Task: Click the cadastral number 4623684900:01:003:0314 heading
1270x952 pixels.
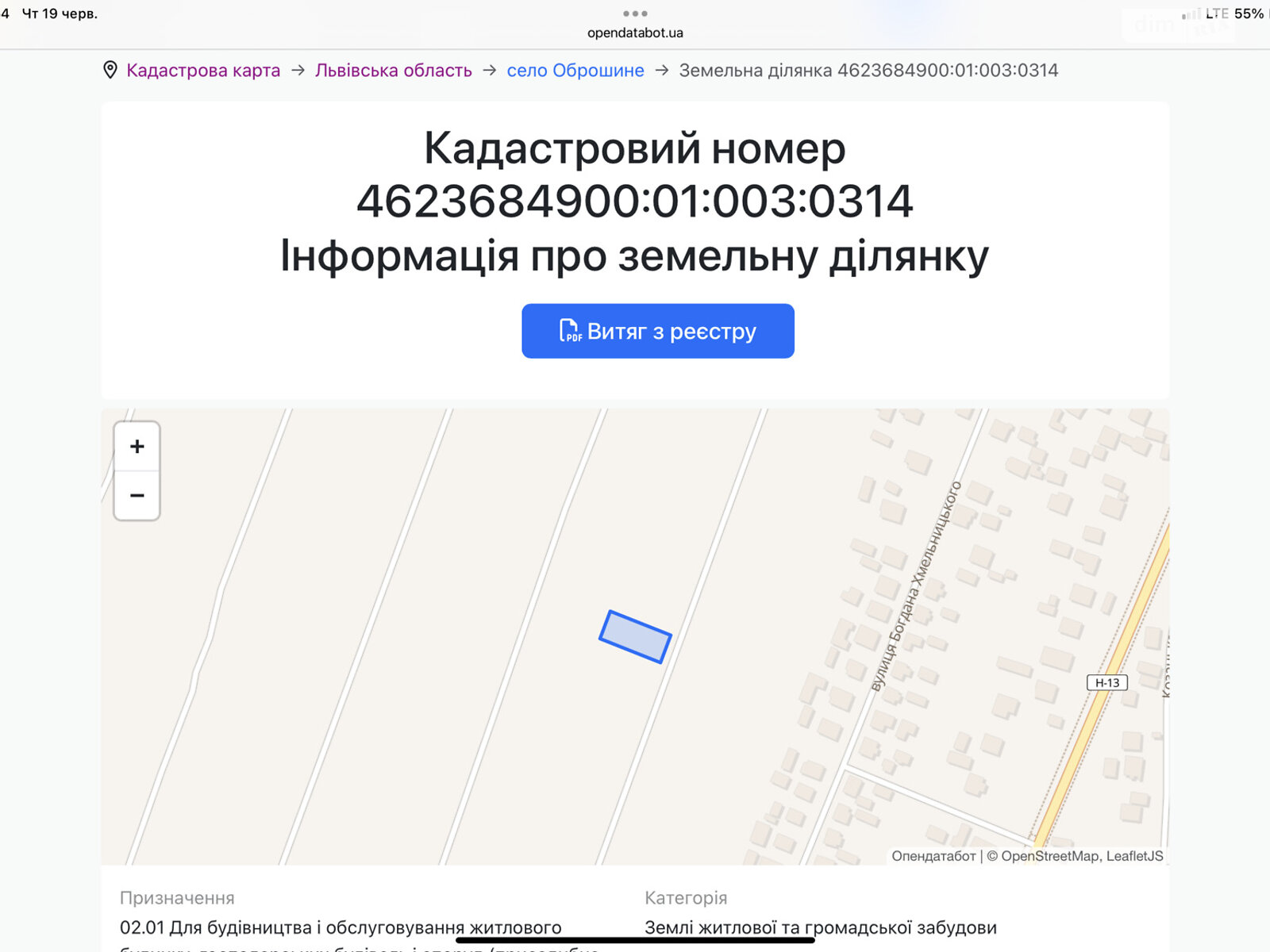Action: [635, 201]
